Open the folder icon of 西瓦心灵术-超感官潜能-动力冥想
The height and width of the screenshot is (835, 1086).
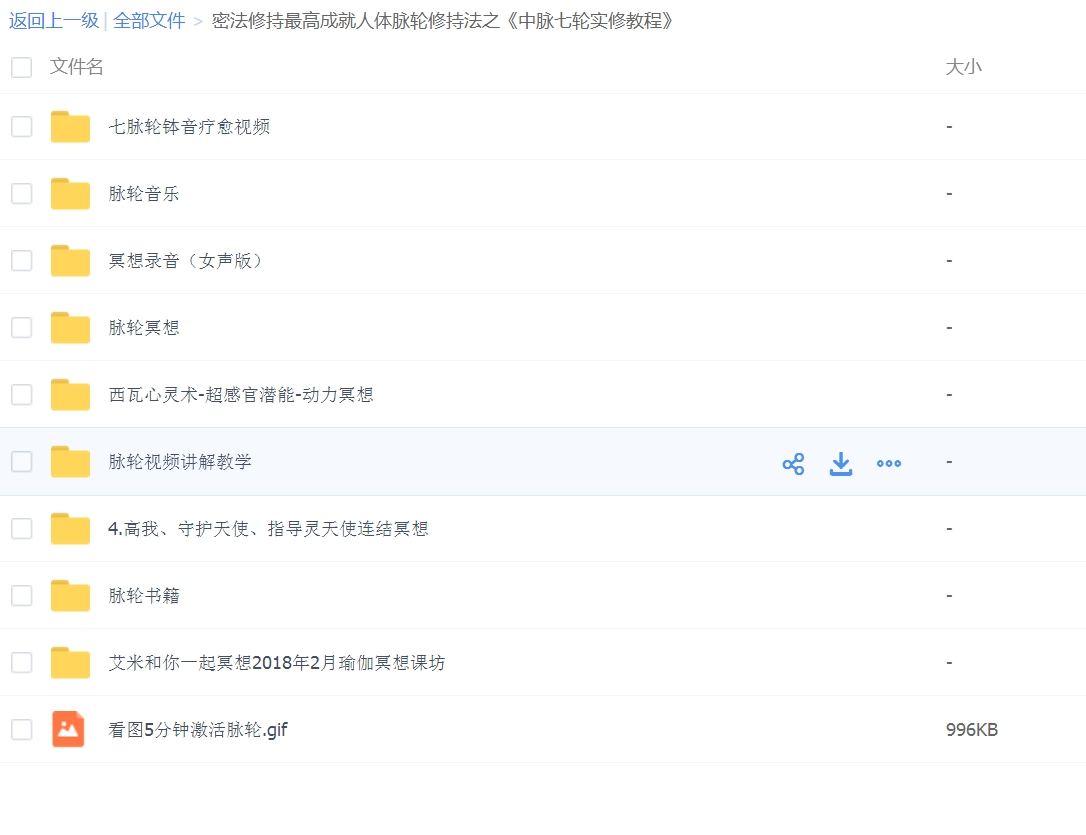pyautogui.click(x=70, y=394)
